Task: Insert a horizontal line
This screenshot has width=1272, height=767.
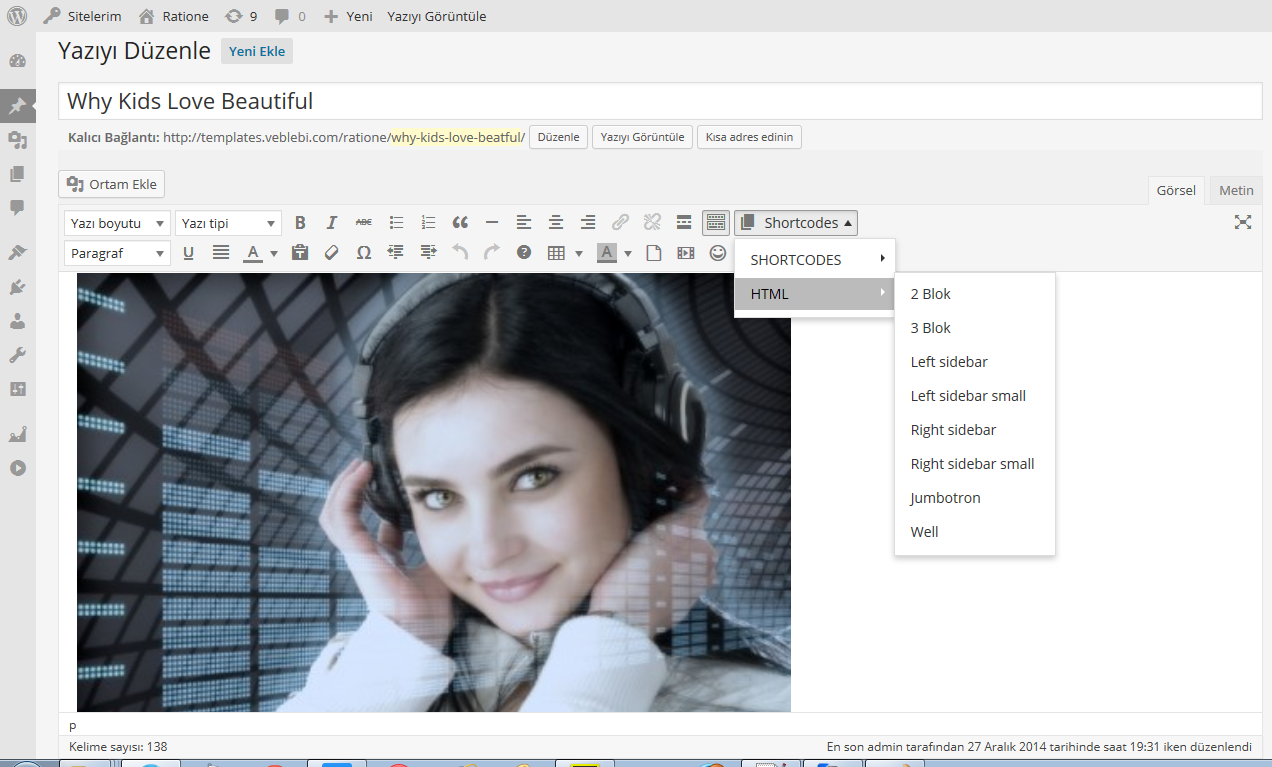Action: pyautogui.click(x=492, y=223)
